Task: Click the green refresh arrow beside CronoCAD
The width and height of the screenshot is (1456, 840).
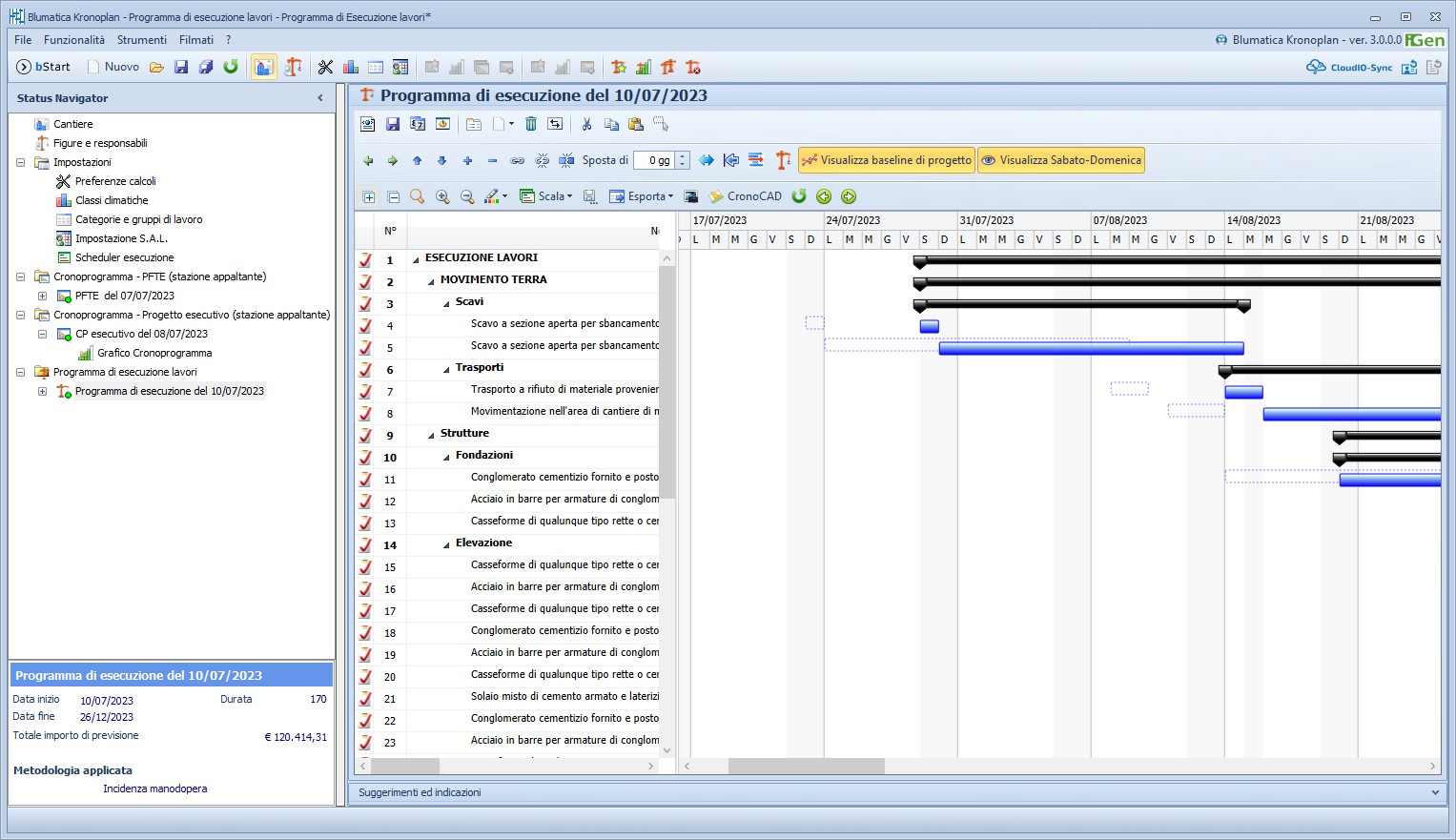Action: tap(799, 196)
